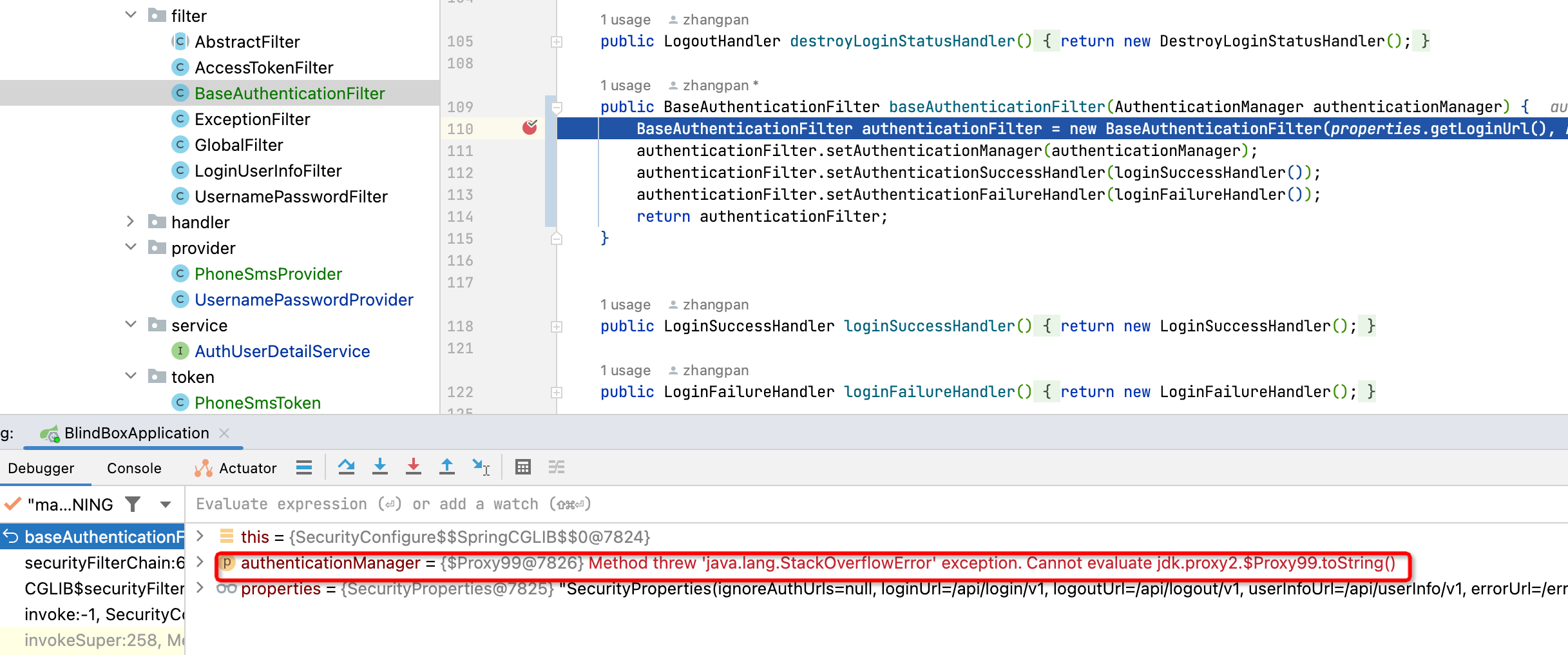Open Evaluate Expression via the calculator icon
The height and width of the screenshot is (655, 1568).
pyautogui.click(x=523, y=467)
